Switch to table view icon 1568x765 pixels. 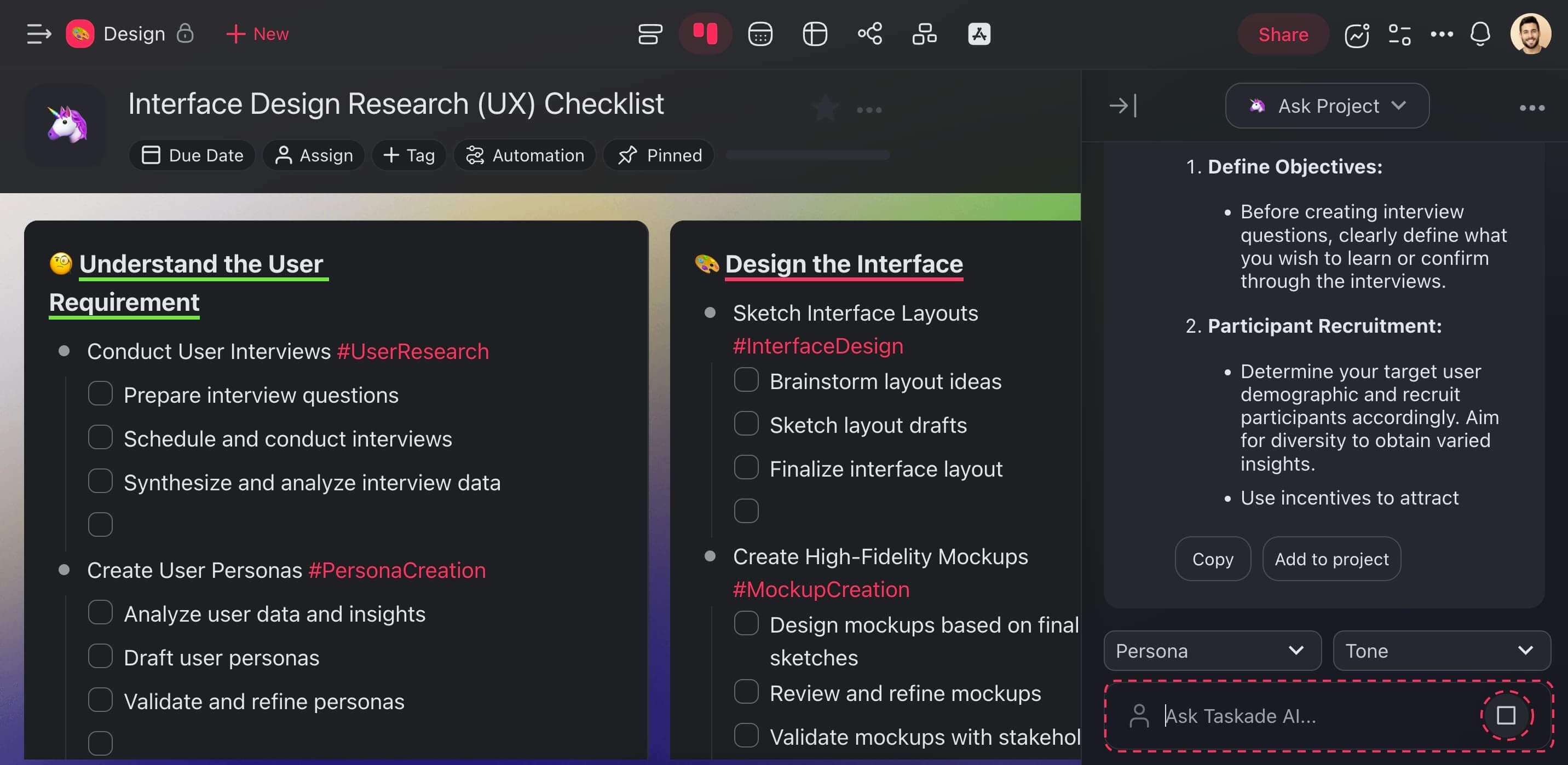point(815,34)
